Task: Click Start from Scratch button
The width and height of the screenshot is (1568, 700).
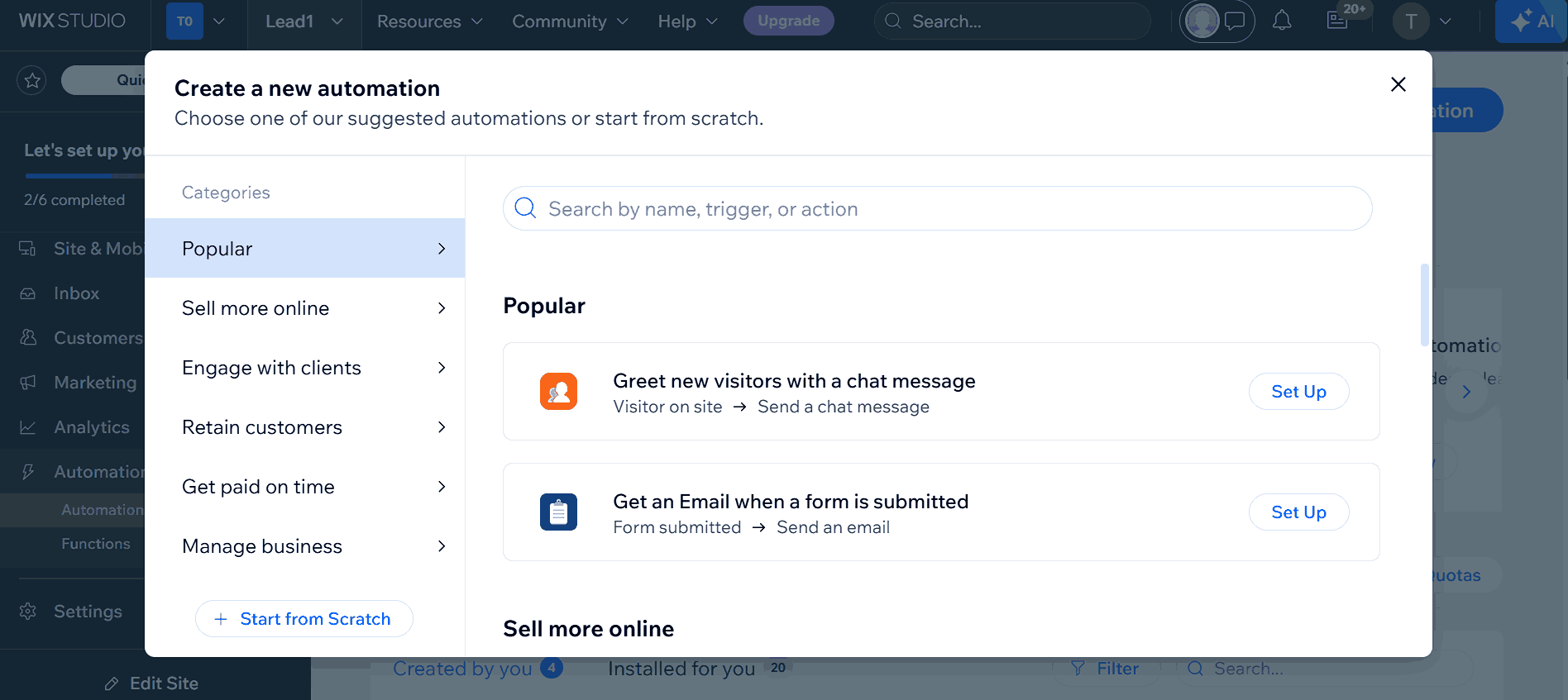Action: pos(304,619)
